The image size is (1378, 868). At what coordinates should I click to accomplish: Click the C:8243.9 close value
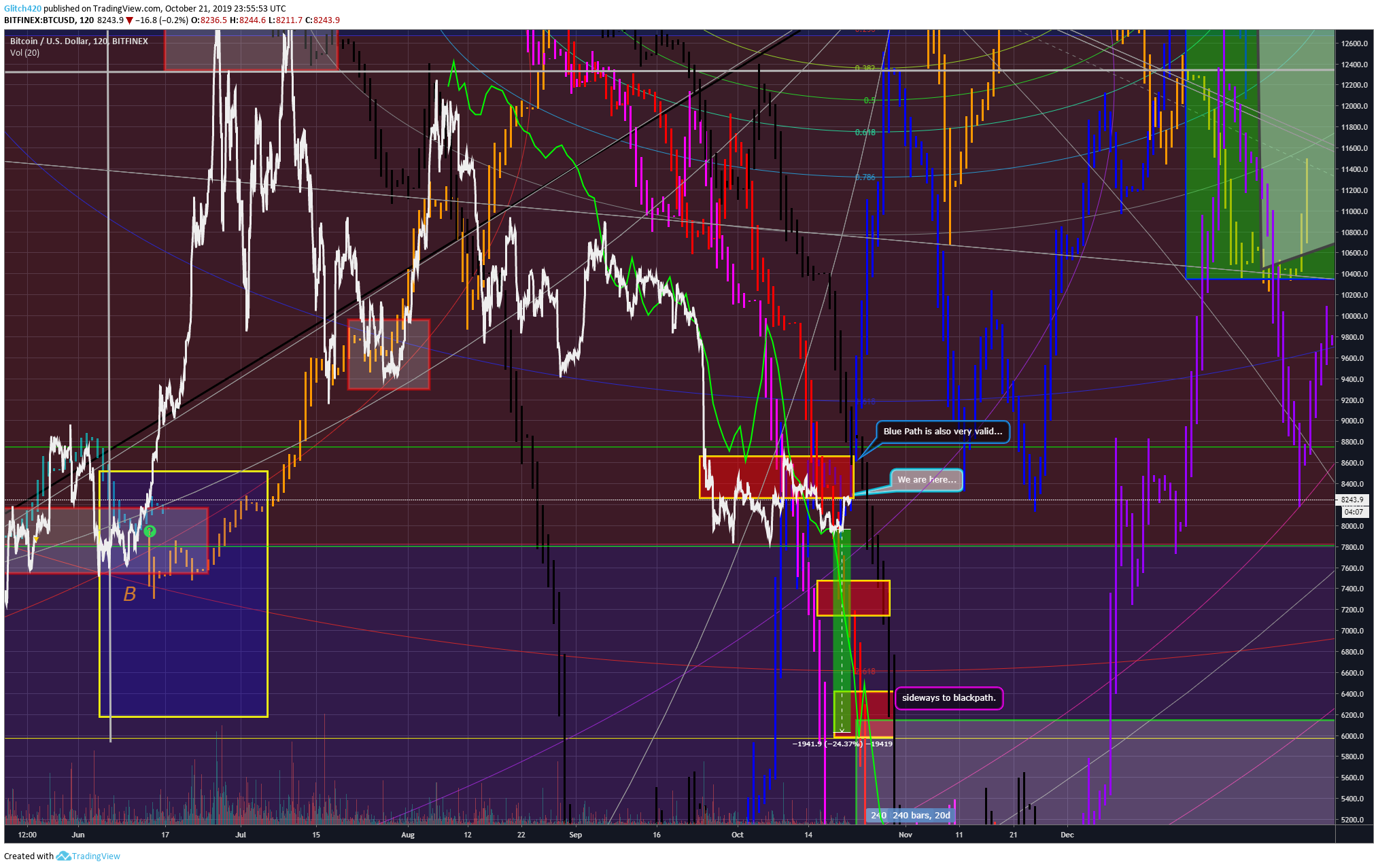(322, 20)
